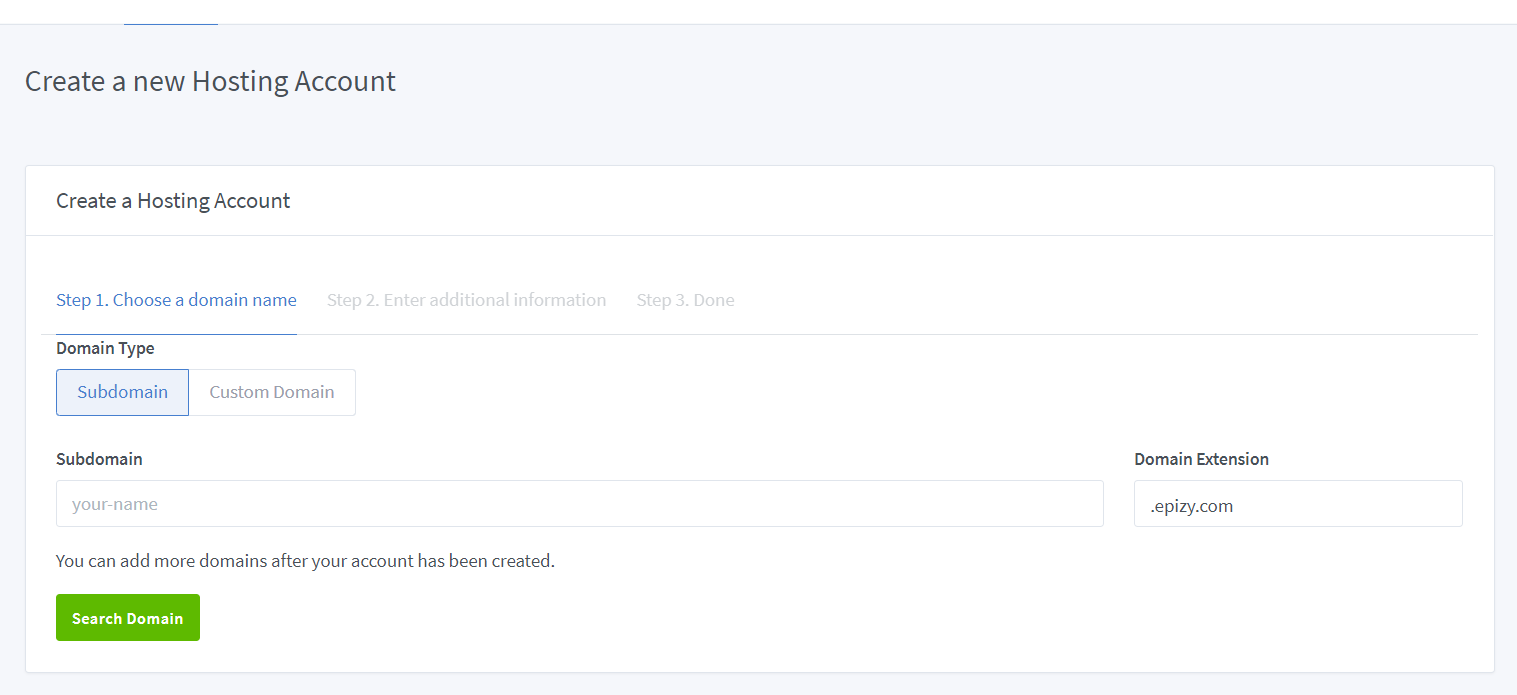The width and height of the screenshot is (1517, 695).
Task: Click the empty white top navigation bar
Action: [800, 11]
